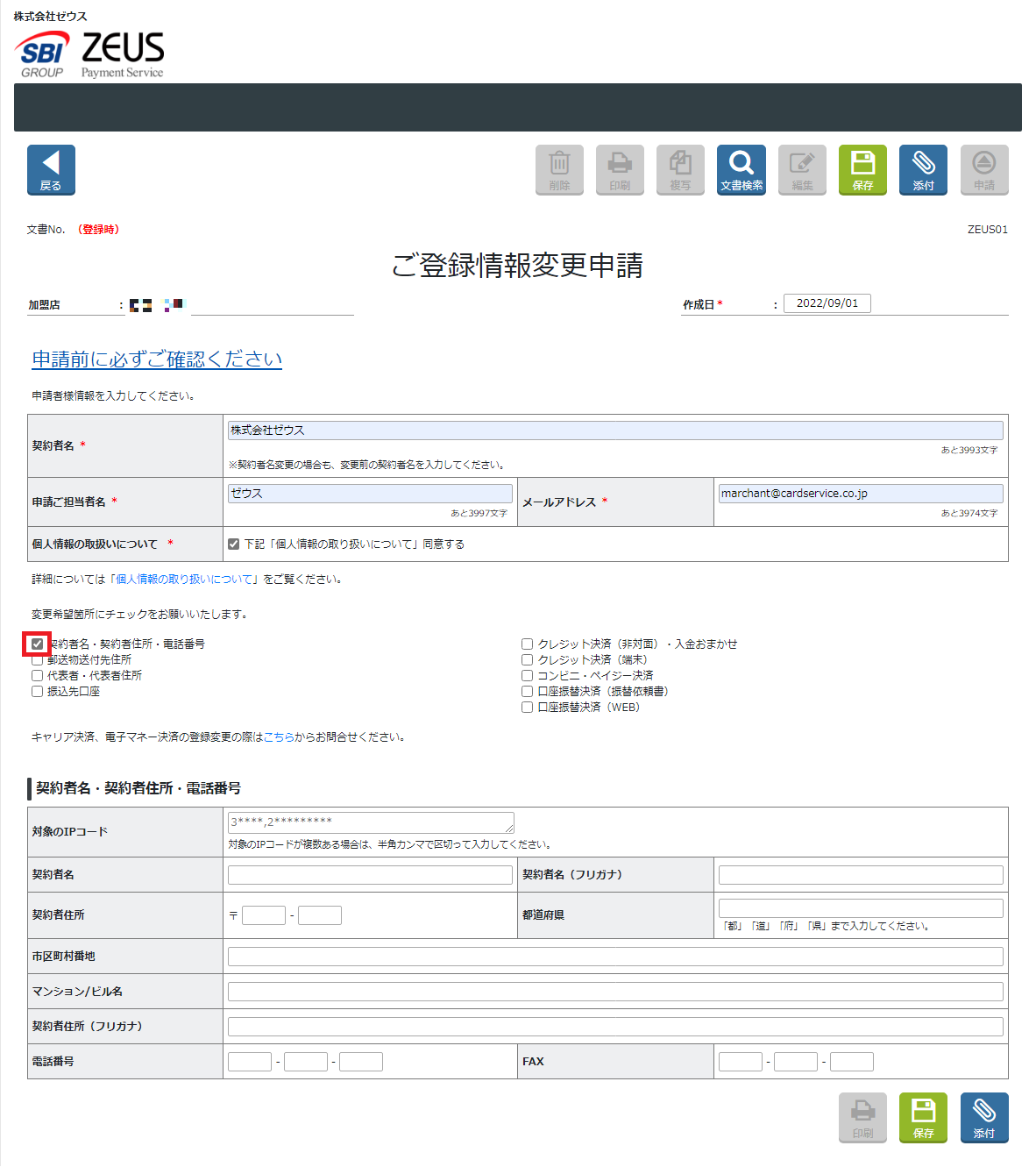Viewport: 1036px width, 1167px height.
Task: Open the 申請前に必ずご確認ください link
Action: [157, 359]
